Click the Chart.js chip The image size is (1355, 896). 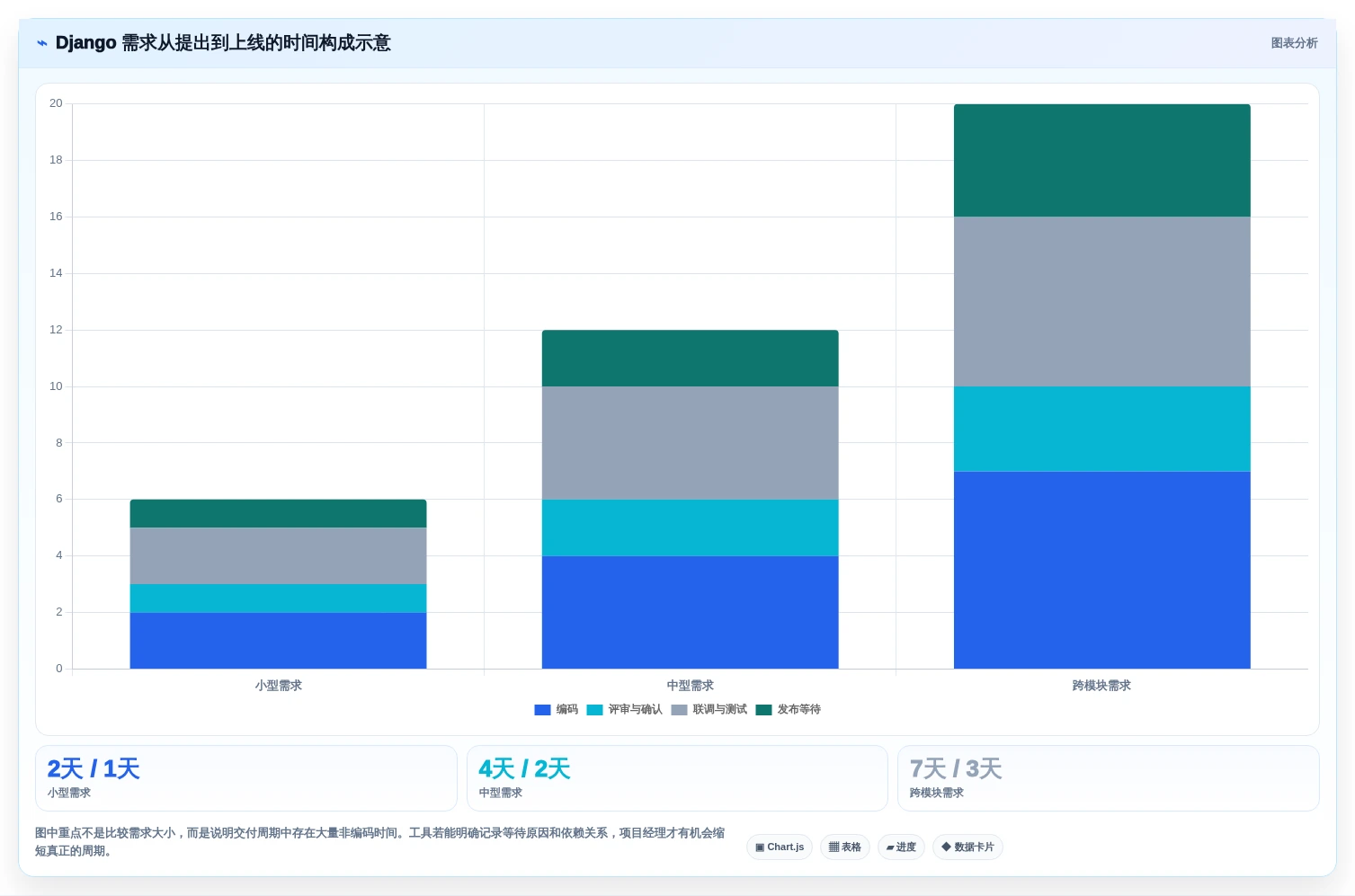pyautogui.click(x=780, y=847)
